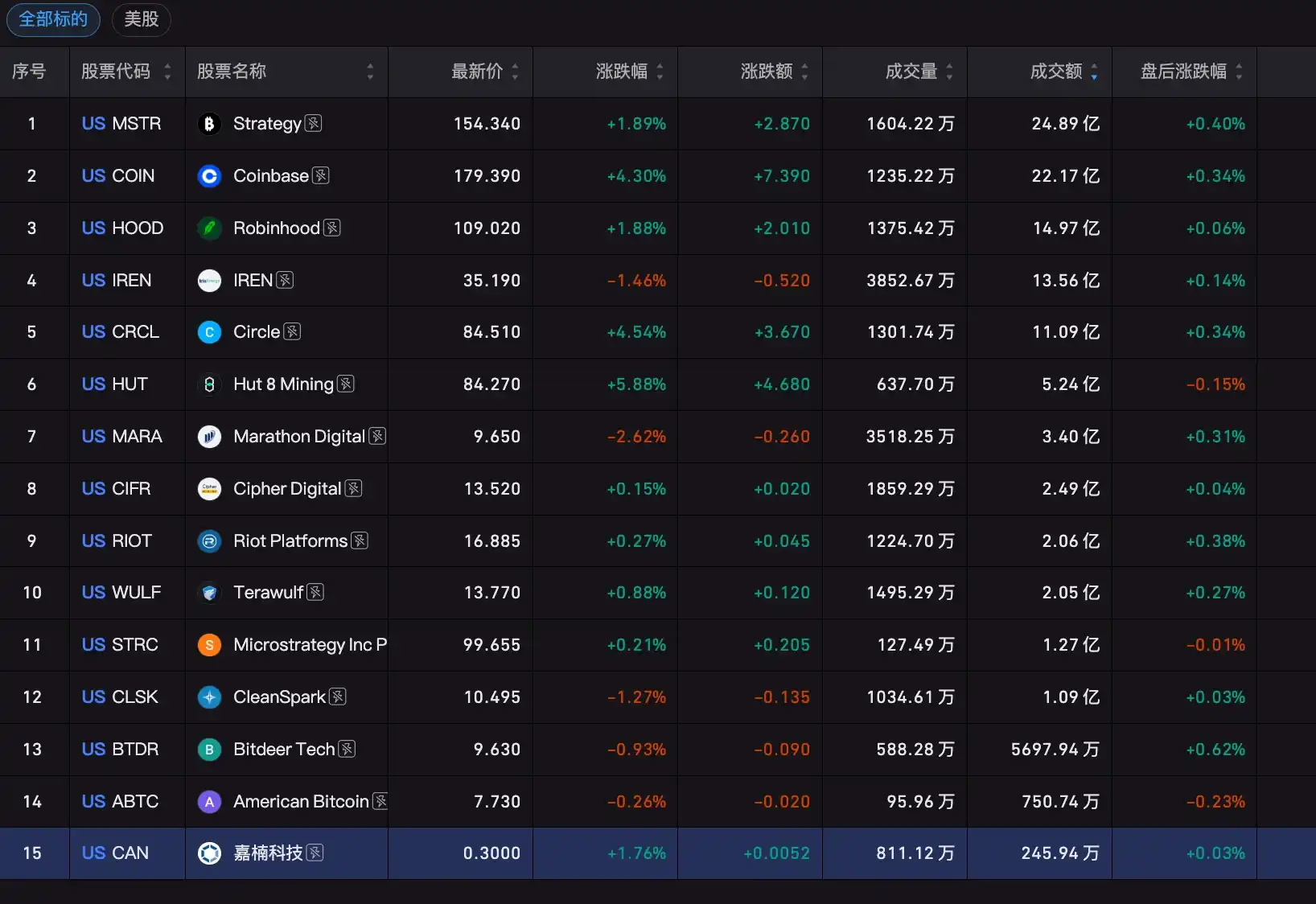
Task: Click the badge icon next to Hut 8 Mining
Action: (x=346, y=384)
